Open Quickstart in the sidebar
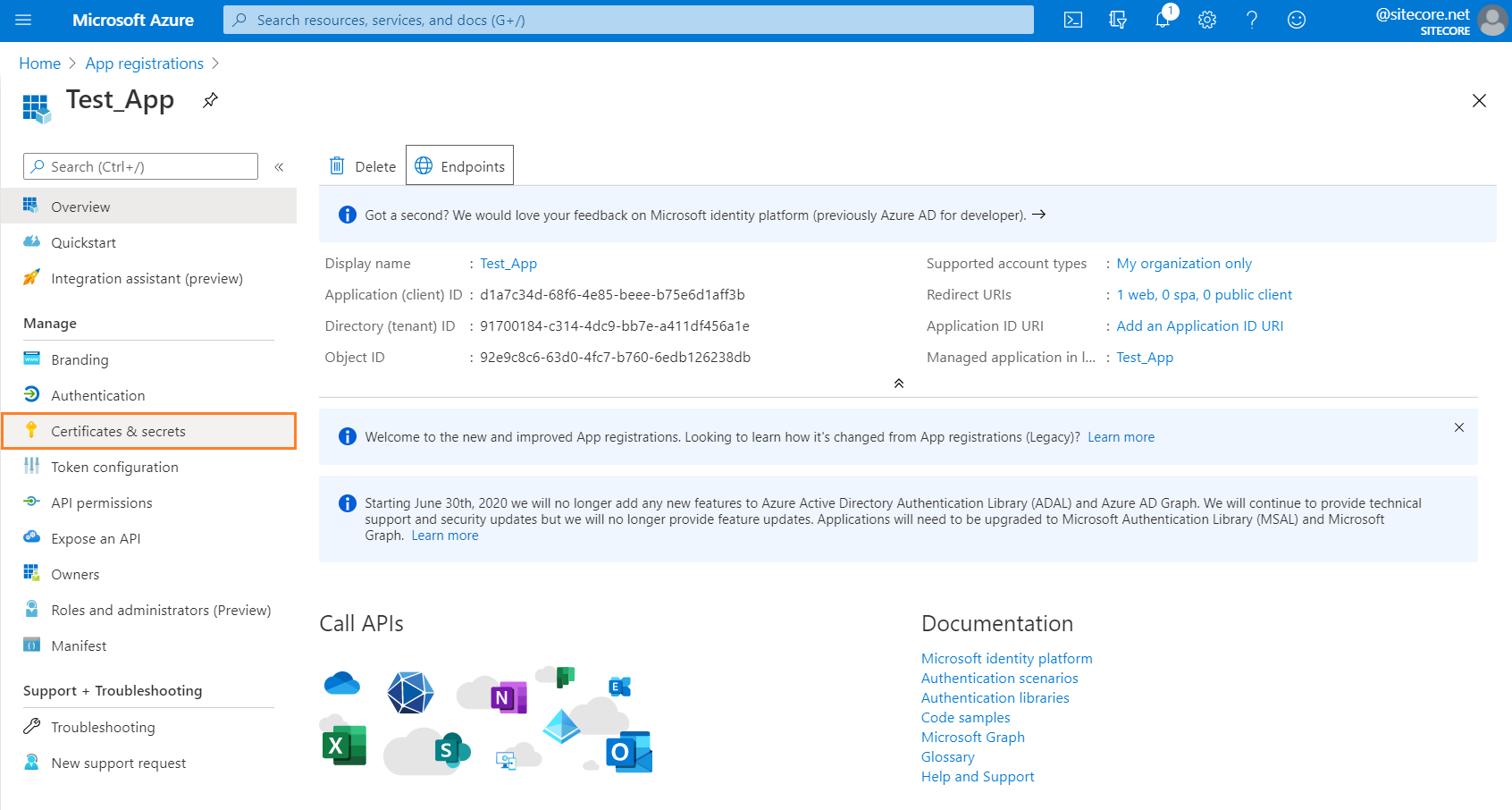1512x810 pixels. click(x=148, y=242)
